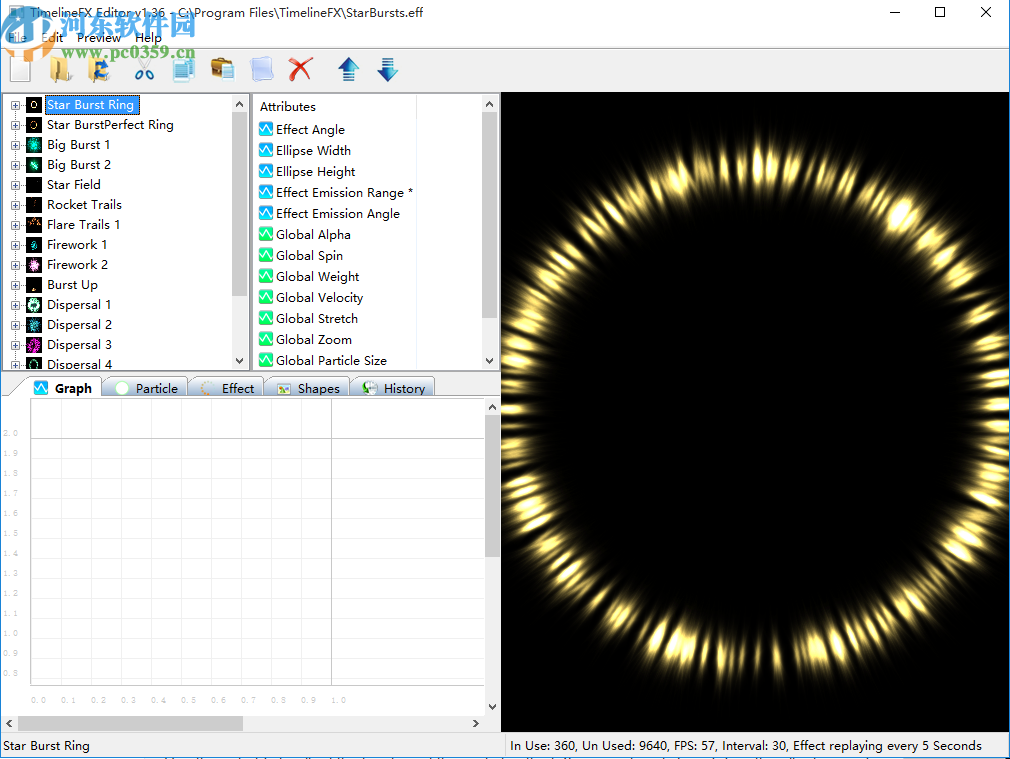Image resolution: width=1010 pixels, height=759 pixels.
Task: Open the Preview menu
Action: tap(99, 38)
